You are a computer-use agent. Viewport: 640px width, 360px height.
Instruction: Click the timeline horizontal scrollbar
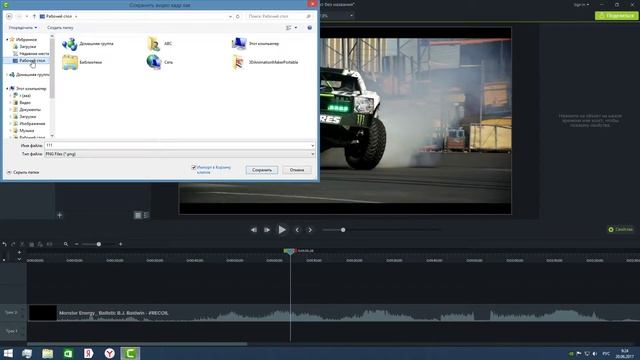point(137,344)
